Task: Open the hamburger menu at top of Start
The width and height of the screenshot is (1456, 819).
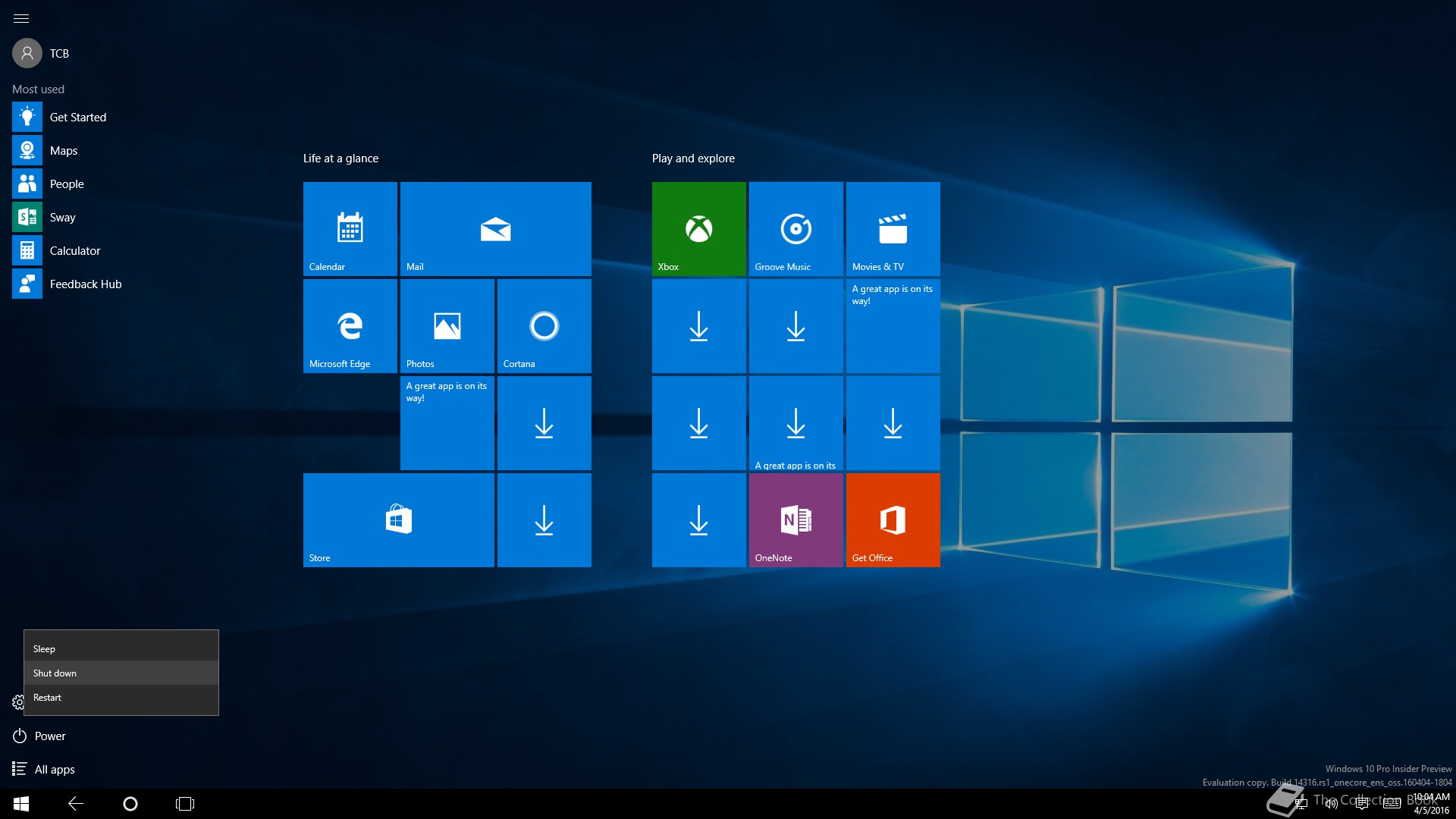Action: pos(21,18)
